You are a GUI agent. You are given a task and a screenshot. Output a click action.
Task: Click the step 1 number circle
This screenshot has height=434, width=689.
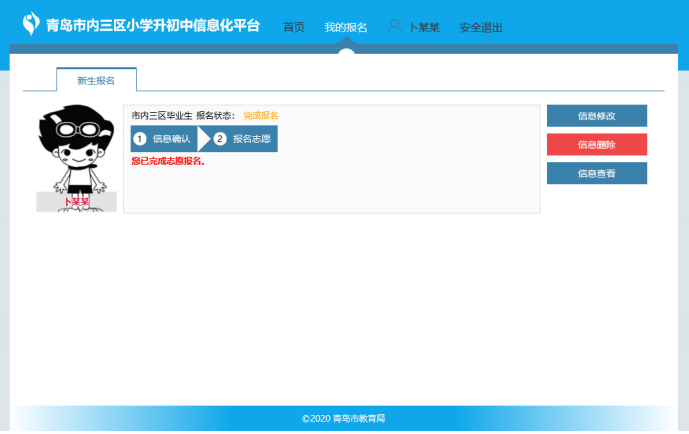(141, 139)
